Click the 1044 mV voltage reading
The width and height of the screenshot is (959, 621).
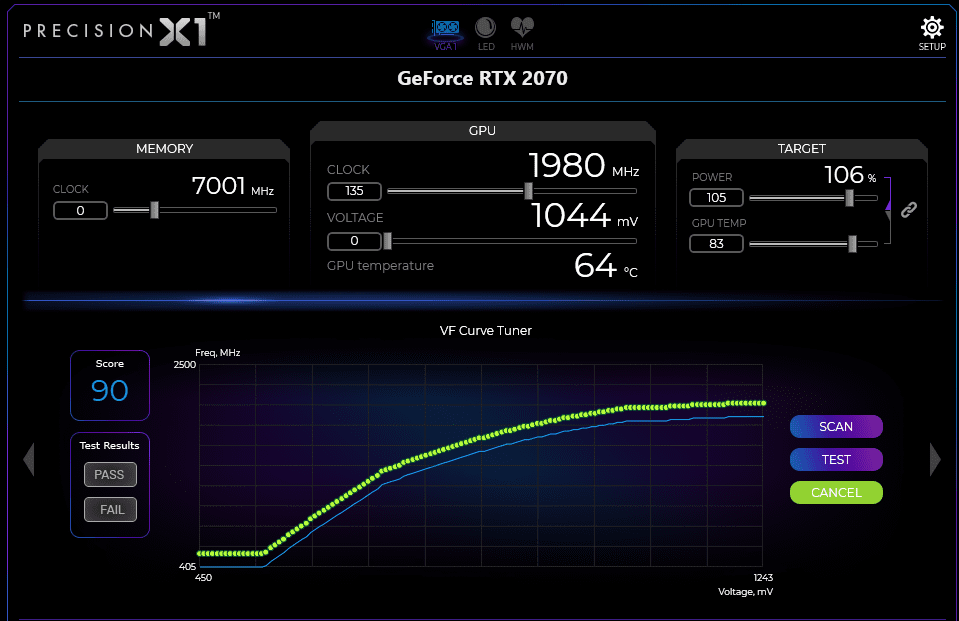coord(584,215)
